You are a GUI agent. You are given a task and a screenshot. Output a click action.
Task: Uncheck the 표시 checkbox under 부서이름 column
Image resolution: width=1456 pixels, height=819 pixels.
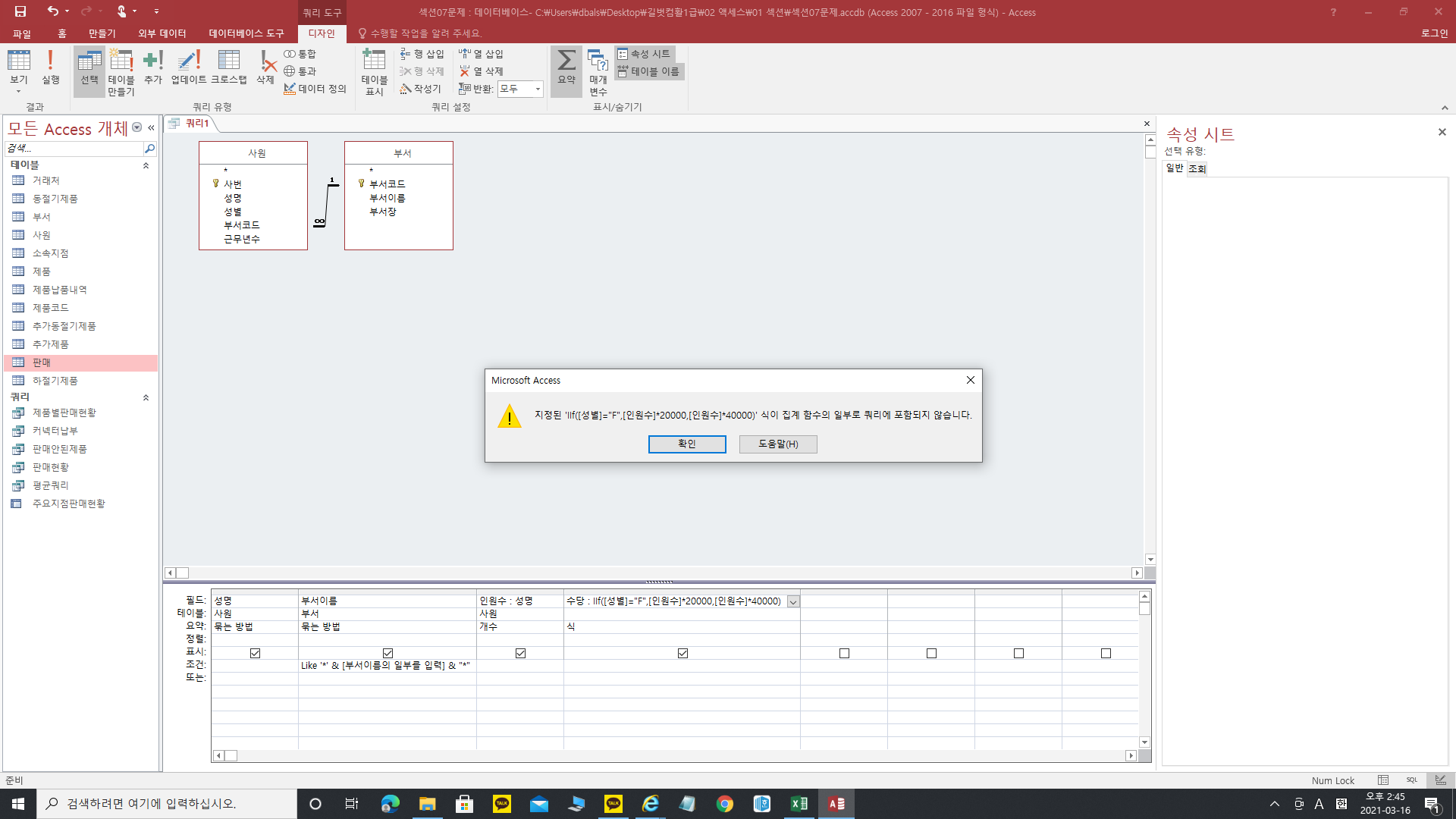(x=388, y=653)
